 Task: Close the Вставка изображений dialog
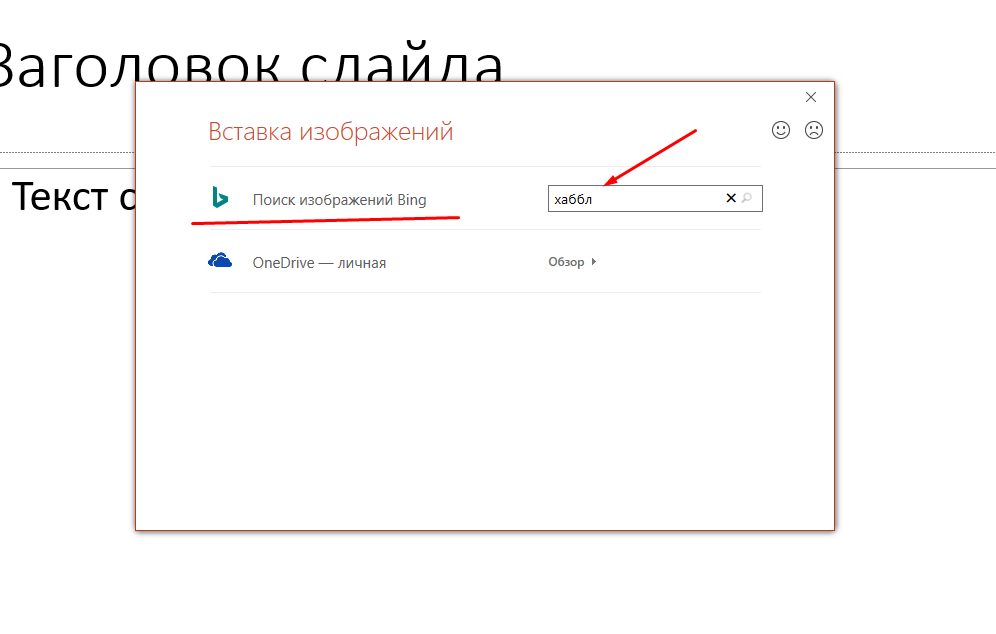click(x=811, y=97)
